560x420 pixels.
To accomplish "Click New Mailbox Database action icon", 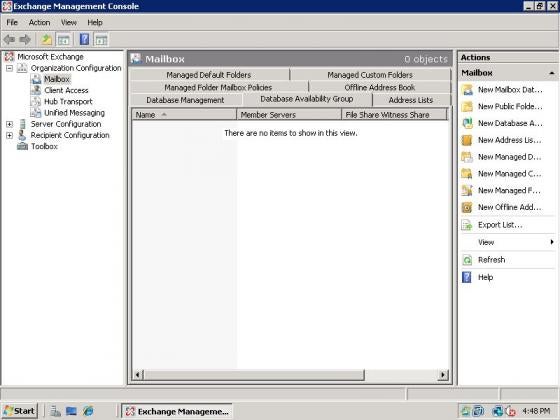I will coord(467,90).
